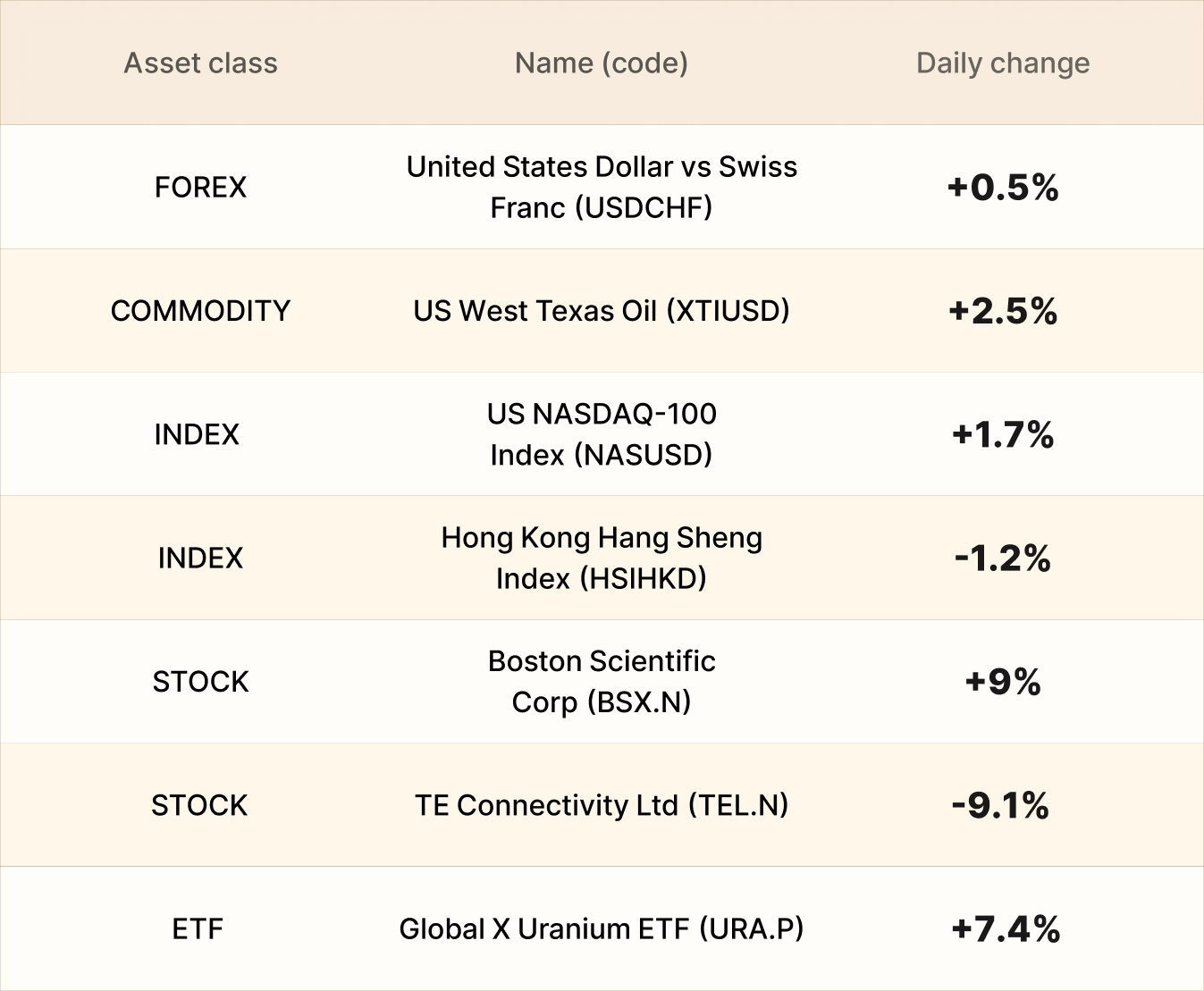Select the COMMODITY asset class cell
The width and height of the screenshot is (1204, 991).
click(x=200, y=311)
